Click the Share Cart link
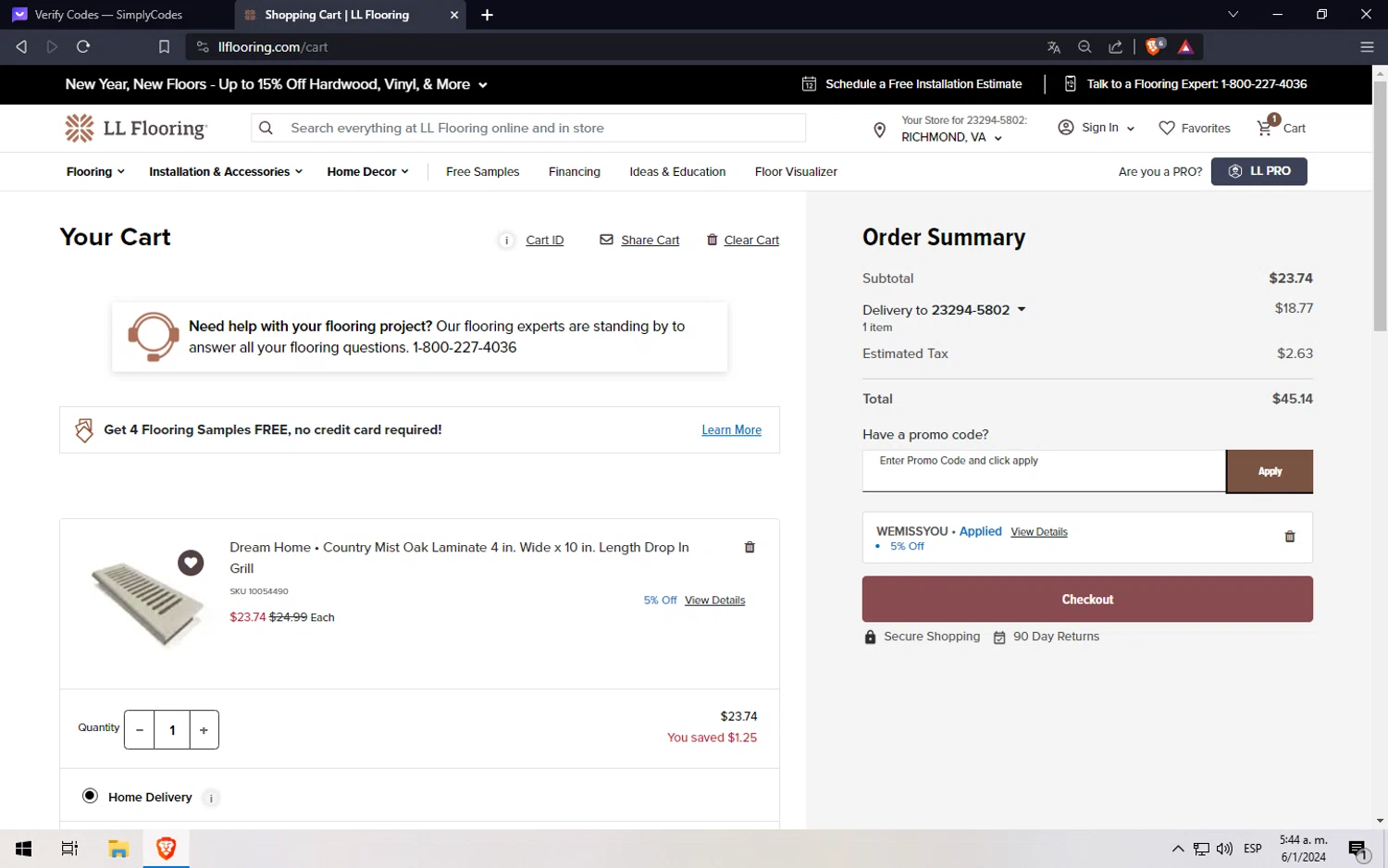Image resolution: width=1388 pixels, height=868 pixels. coord(639,241)
